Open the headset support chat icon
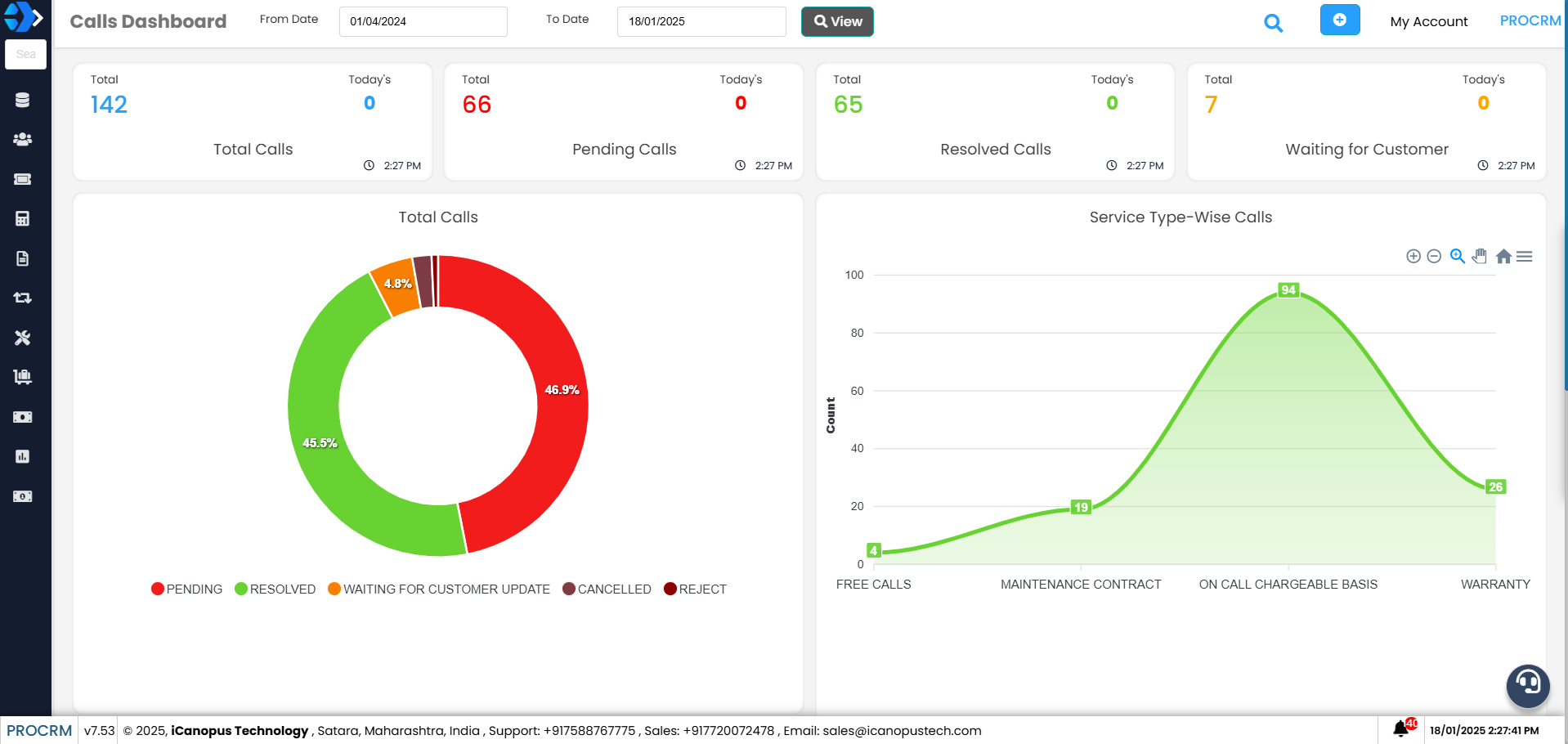The image size is (1568, 744). click(1527, 684)
